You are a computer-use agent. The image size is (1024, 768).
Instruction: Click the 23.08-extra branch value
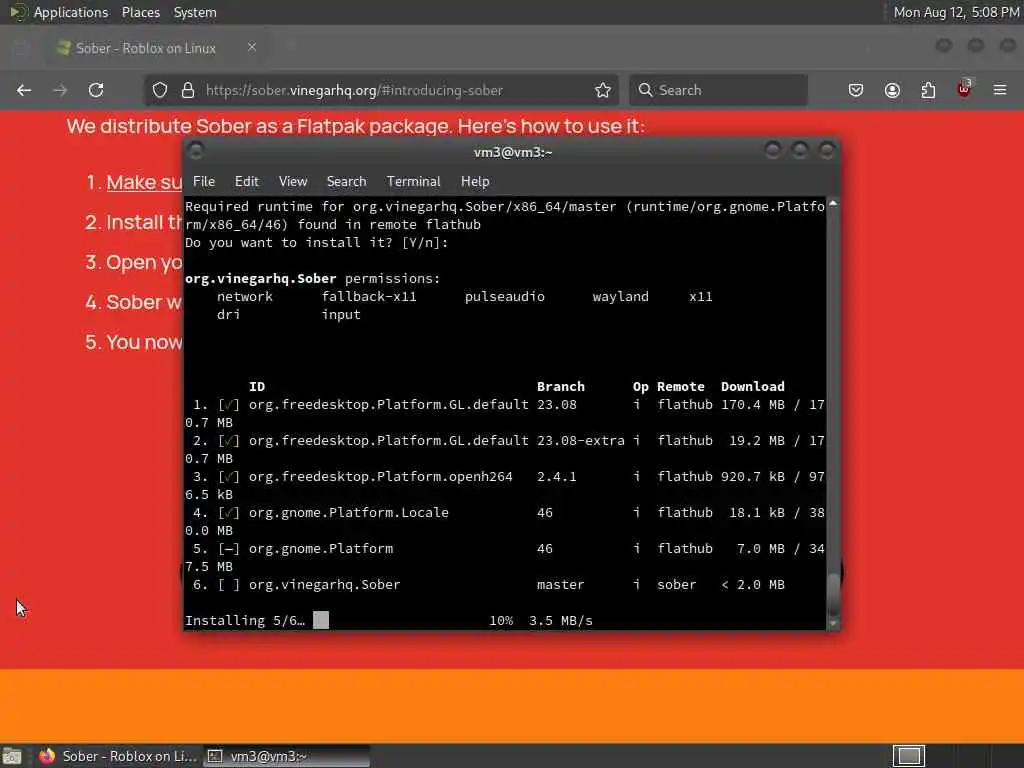pos(581,441)
